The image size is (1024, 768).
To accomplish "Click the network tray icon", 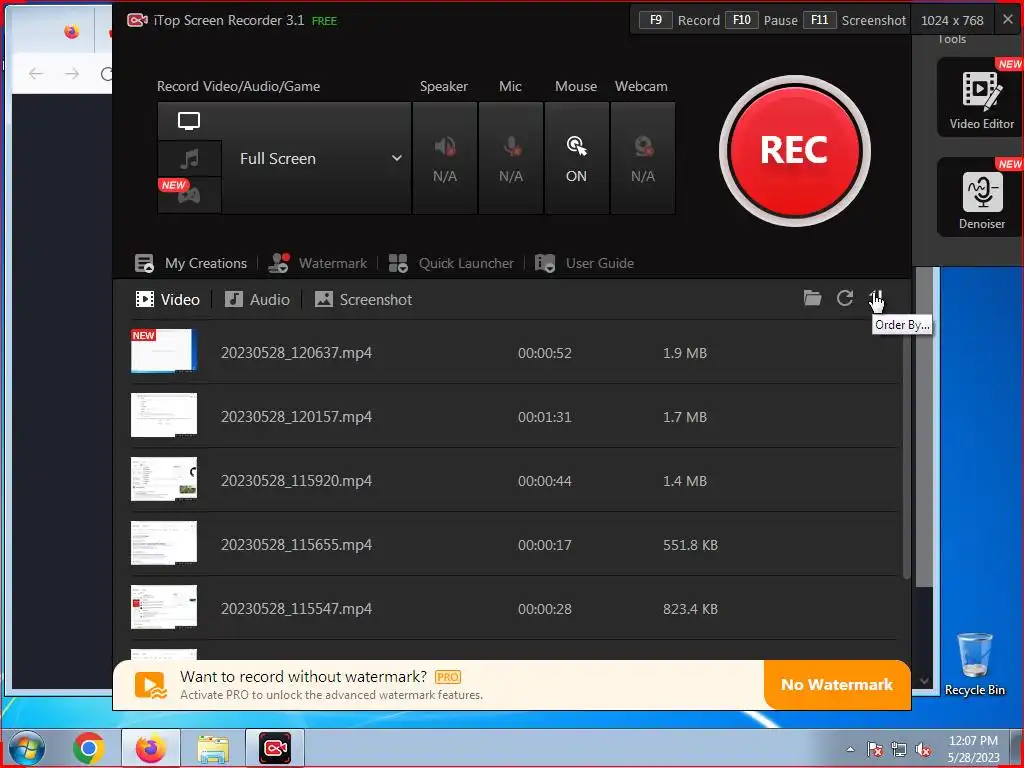I will click(x=899, y=749).
